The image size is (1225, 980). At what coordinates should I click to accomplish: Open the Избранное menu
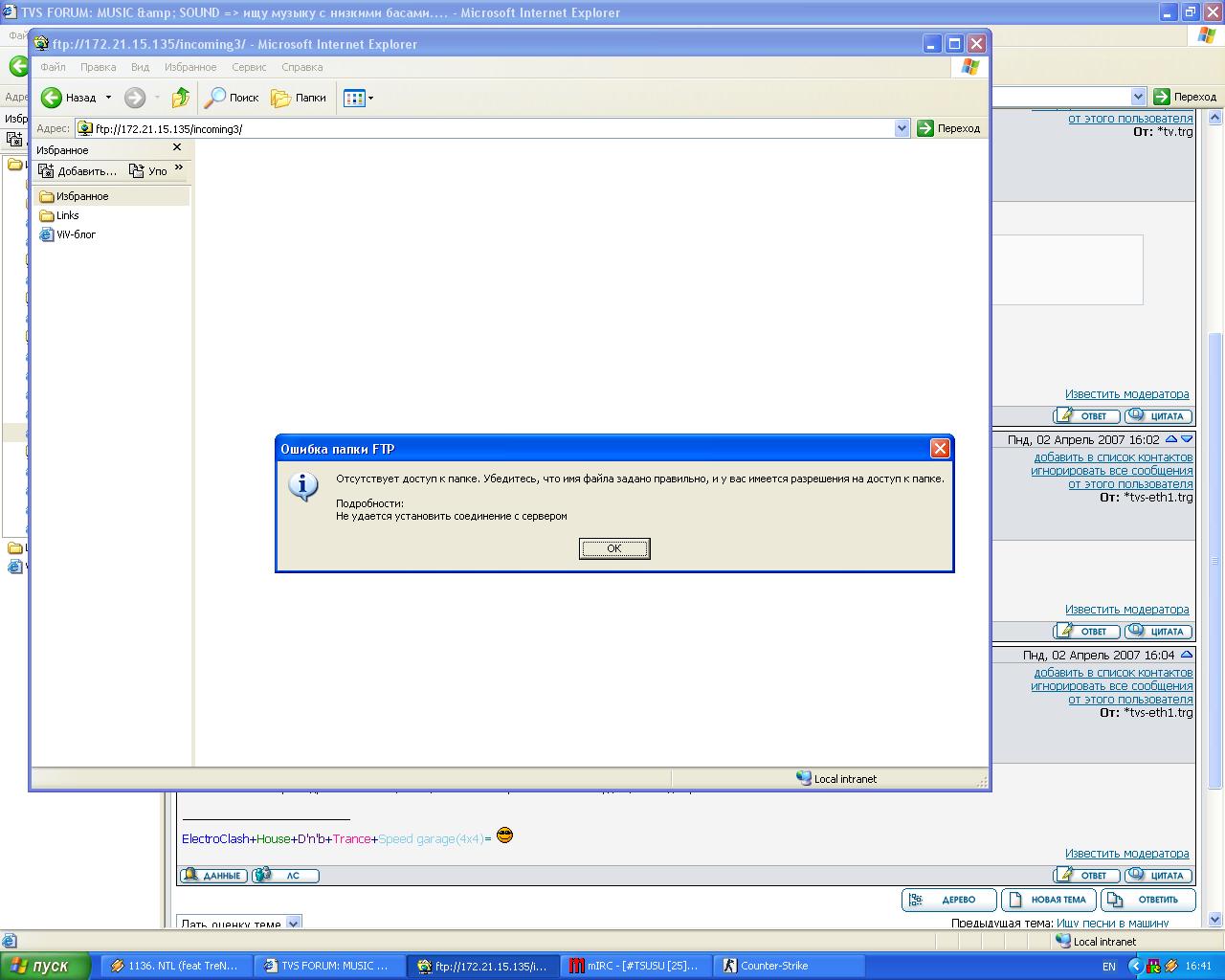(x=190, y=67)
